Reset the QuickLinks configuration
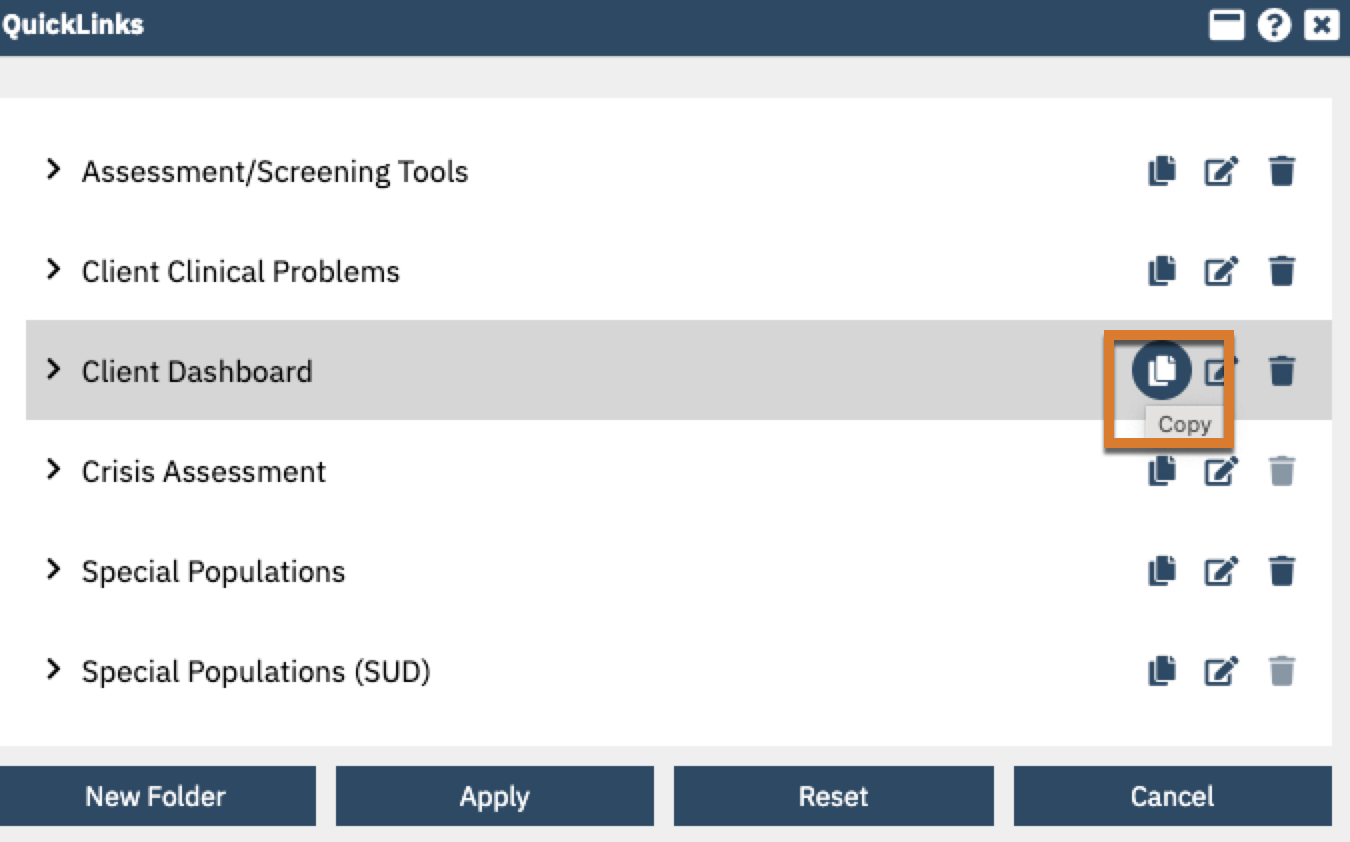The image size is (1350, 842). click(x=834, y=796)
